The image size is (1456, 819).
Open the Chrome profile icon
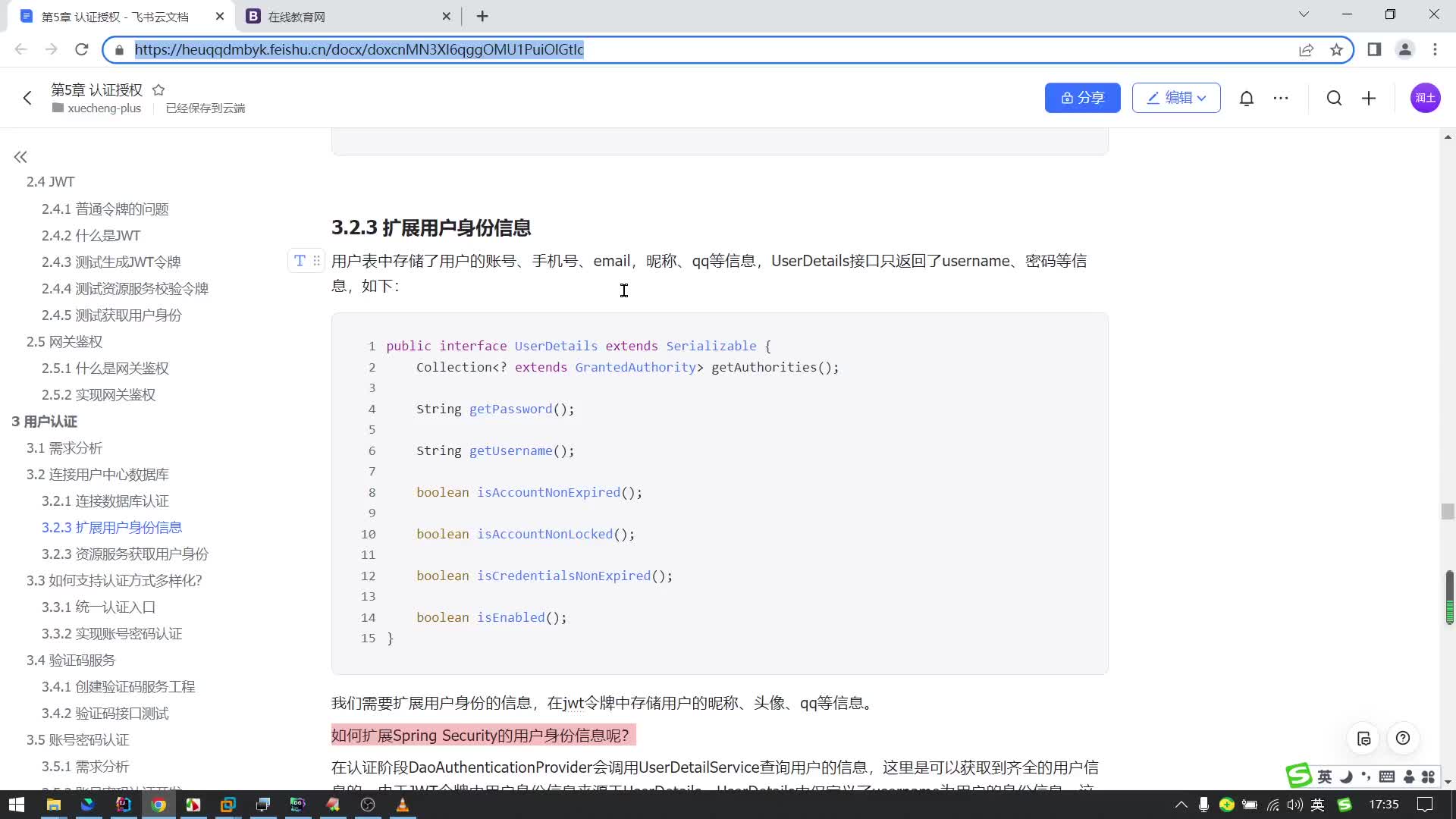click(1404, 49)
